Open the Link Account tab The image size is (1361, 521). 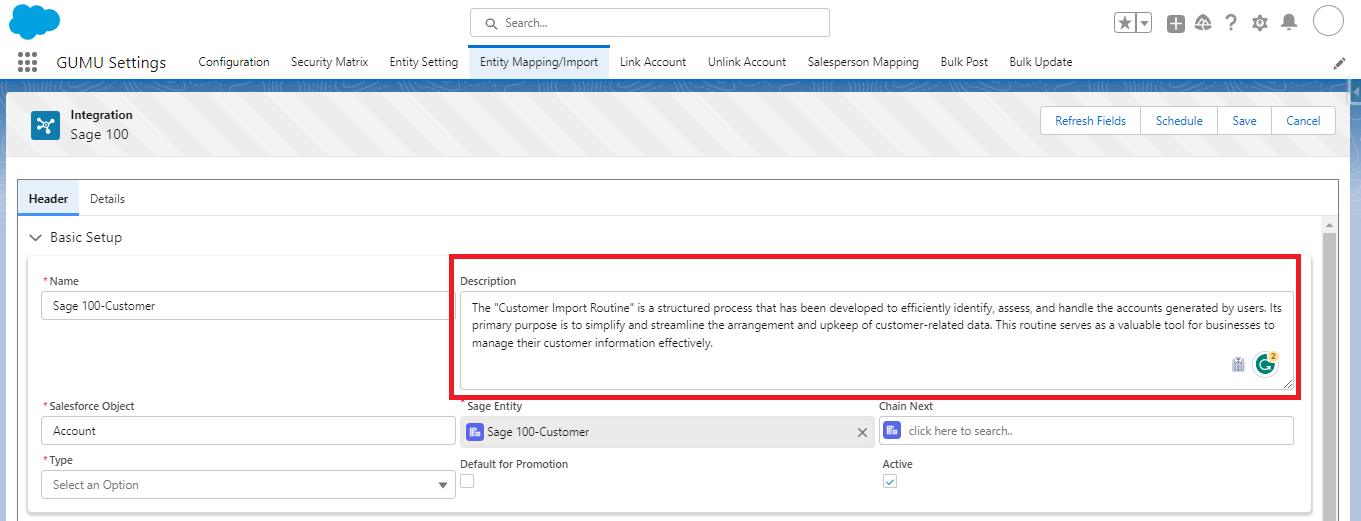click(653, 62)
